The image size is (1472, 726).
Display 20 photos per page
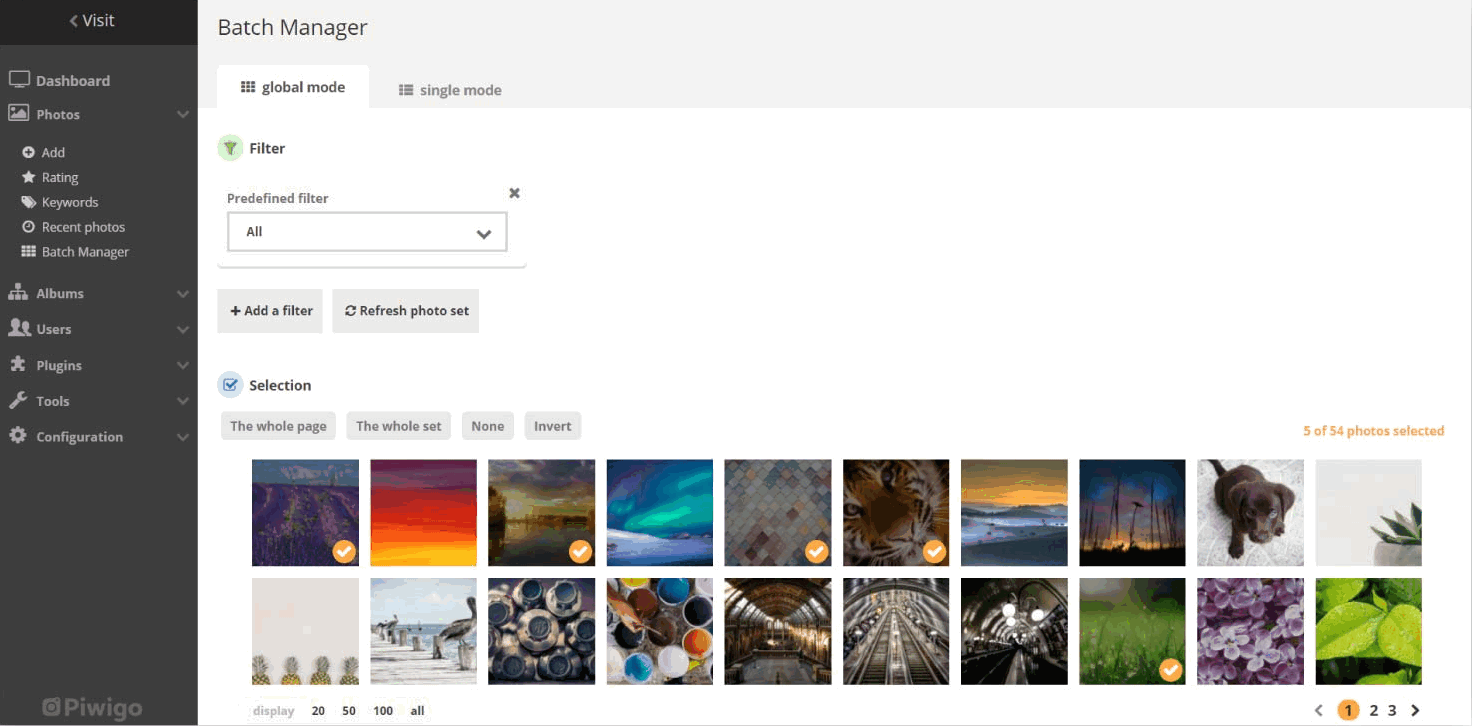(318, 711)
